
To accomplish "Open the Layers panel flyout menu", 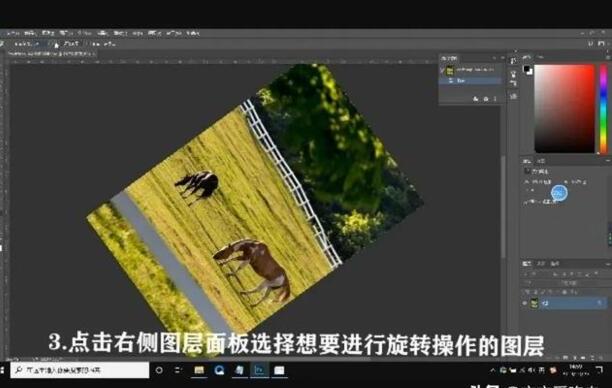I will (608, 264).
